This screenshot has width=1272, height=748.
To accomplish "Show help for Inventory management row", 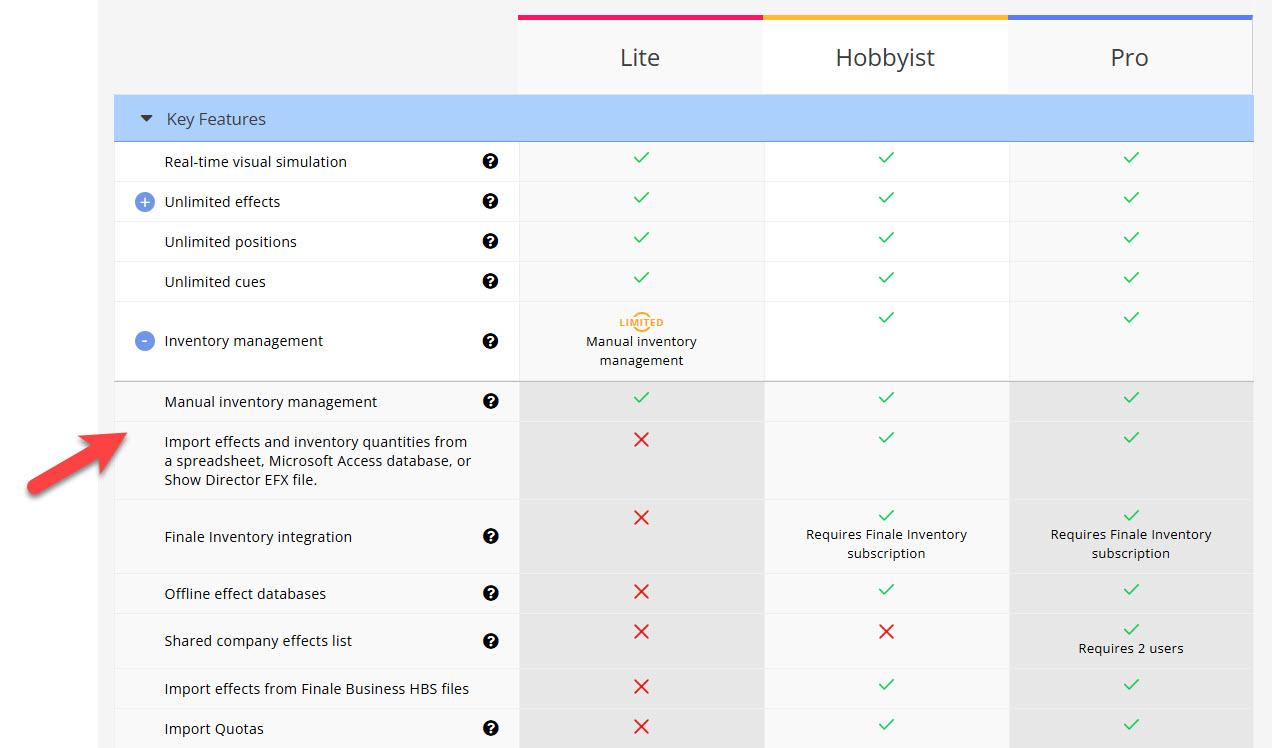I will 490,341.
